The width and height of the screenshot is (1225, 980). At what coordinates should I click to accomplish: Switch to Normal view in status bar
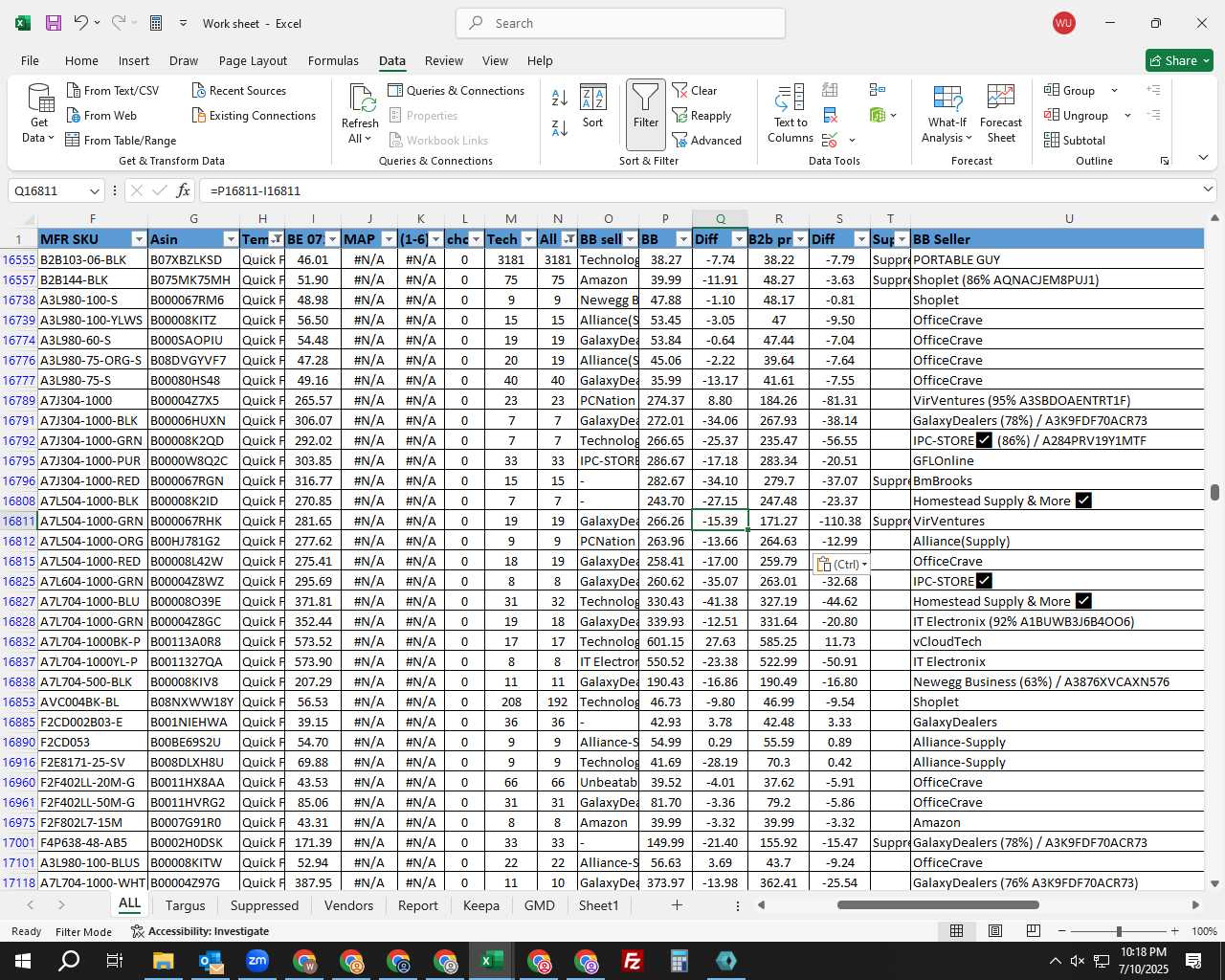pyautogui.click(x=956, y=931)
